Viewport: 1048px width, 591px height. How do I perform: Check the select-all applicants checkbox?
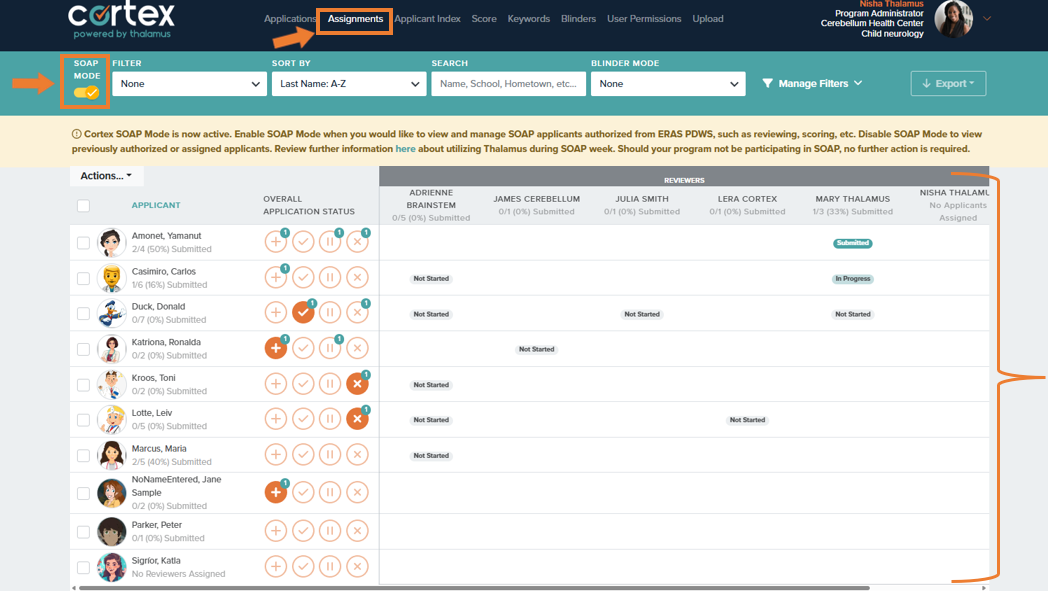click(x=83, y=205)
